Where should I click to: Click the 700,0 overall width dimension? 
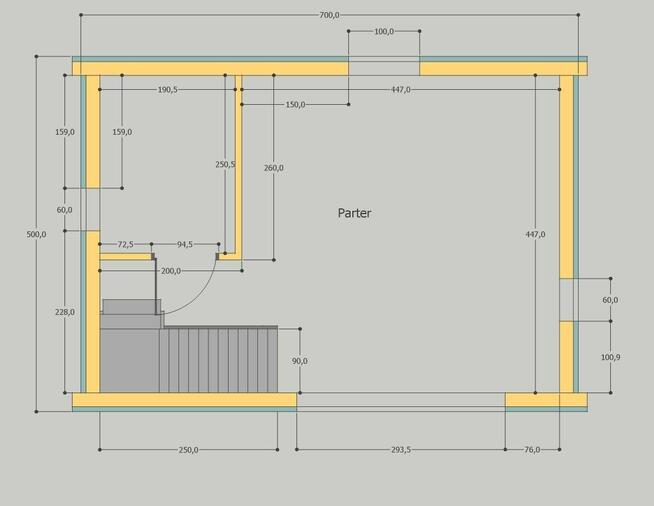329,15
